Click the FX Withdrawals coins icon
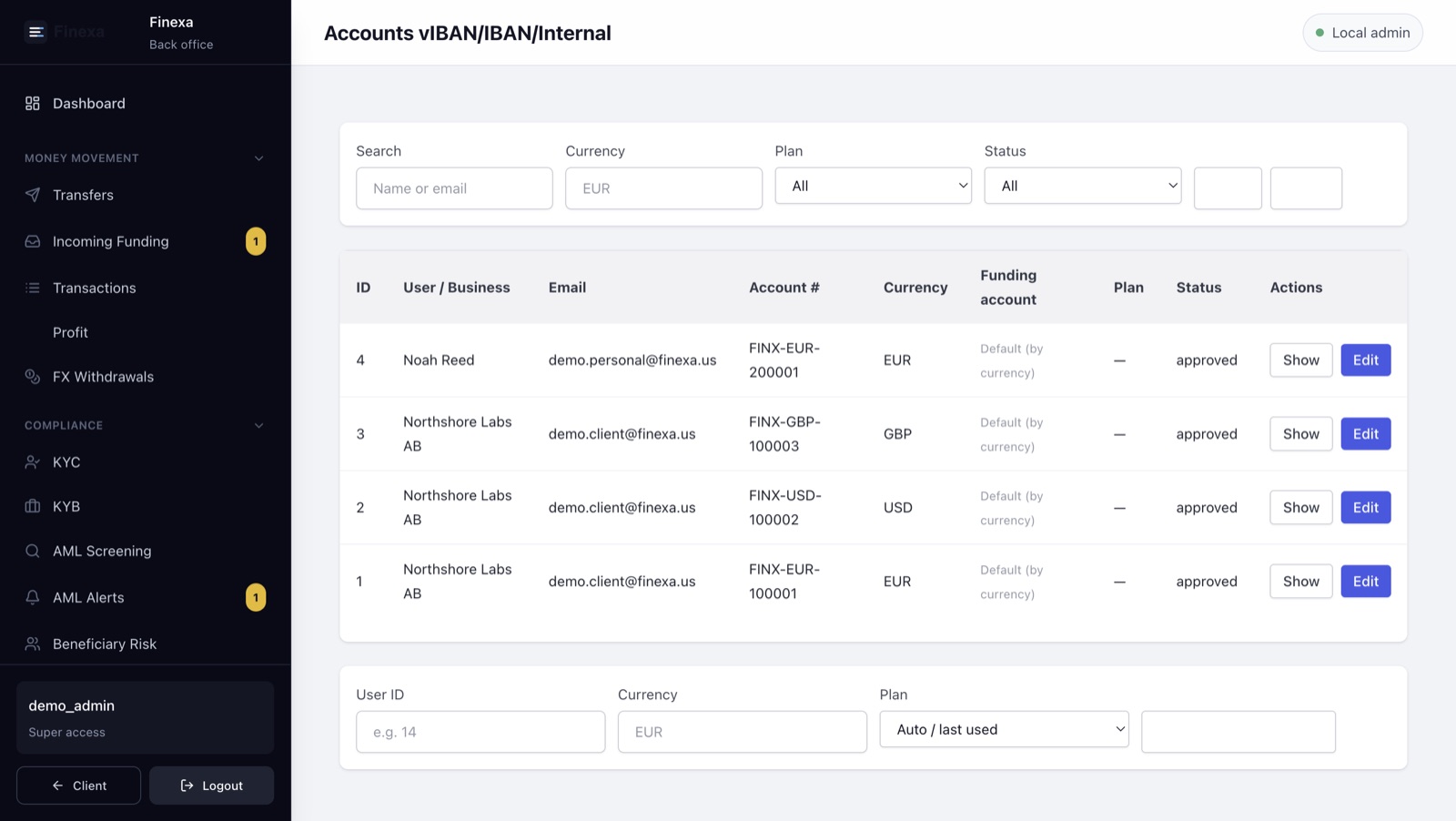The image size is (1456, 821). point(33,377)
